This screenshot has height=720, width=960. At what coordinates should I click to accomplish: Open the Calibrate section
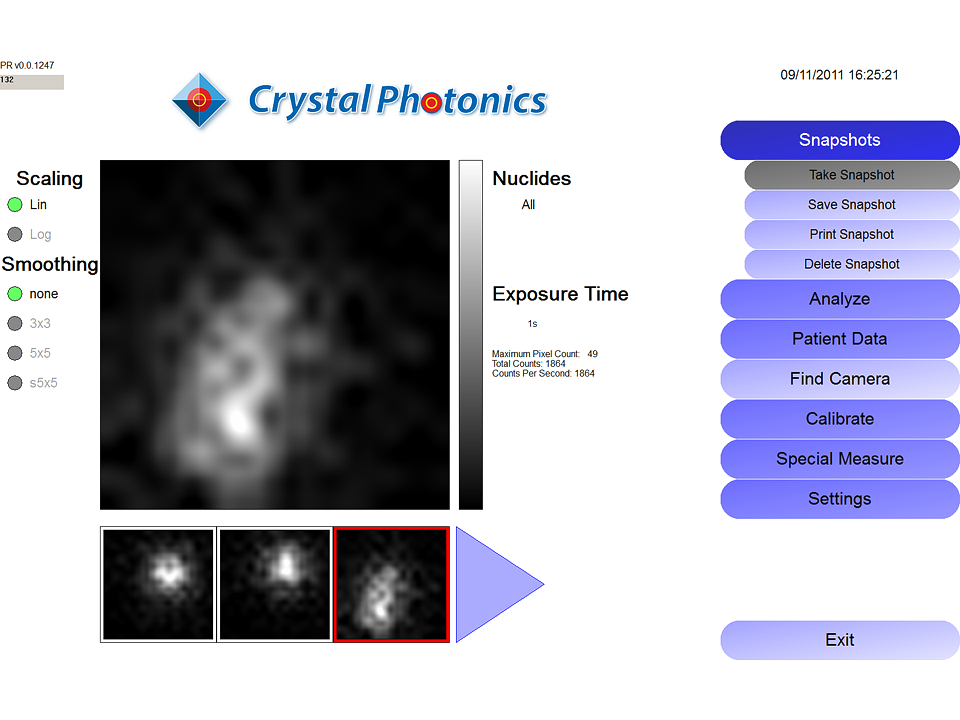point(840,419)
